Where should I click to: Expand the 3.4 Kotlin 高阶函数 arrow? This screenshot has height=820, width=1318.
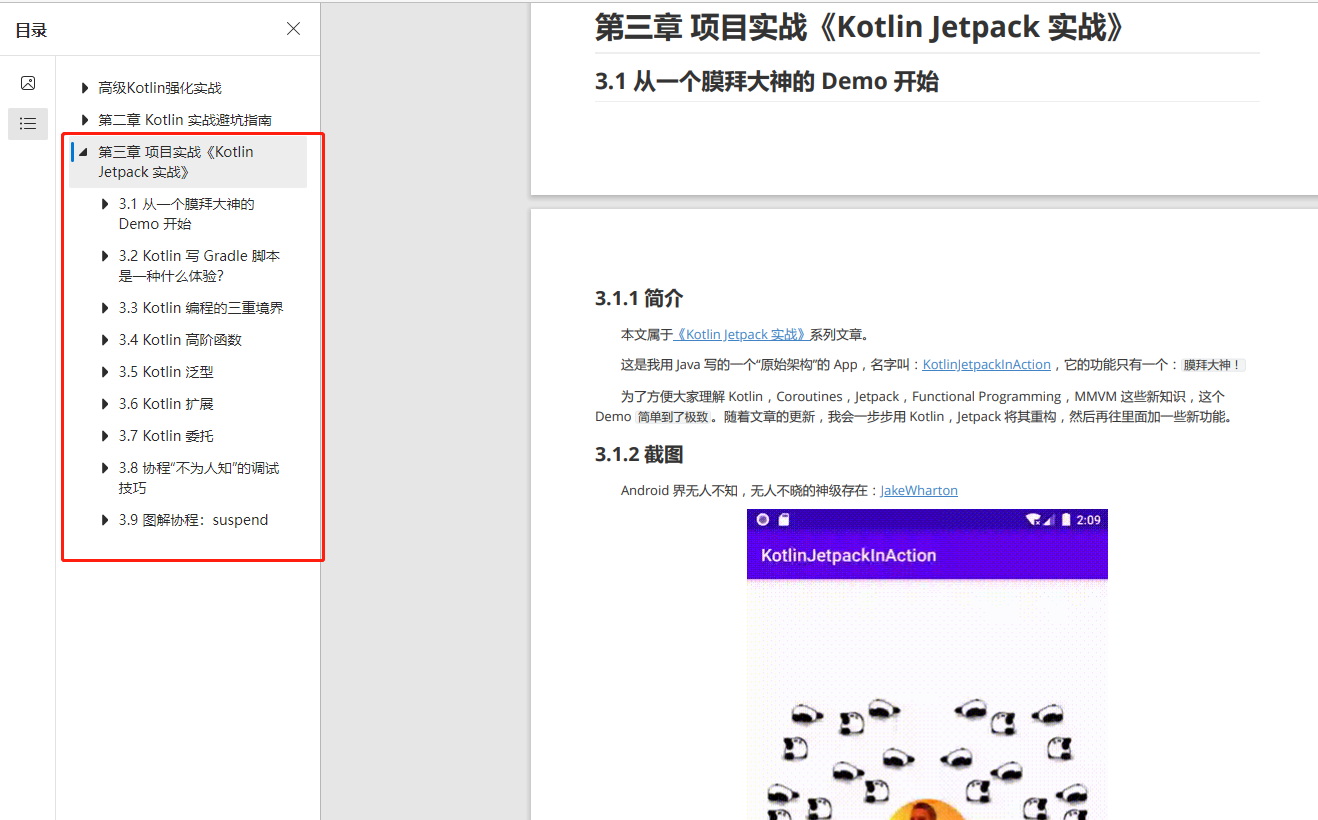tap(106, 340)
